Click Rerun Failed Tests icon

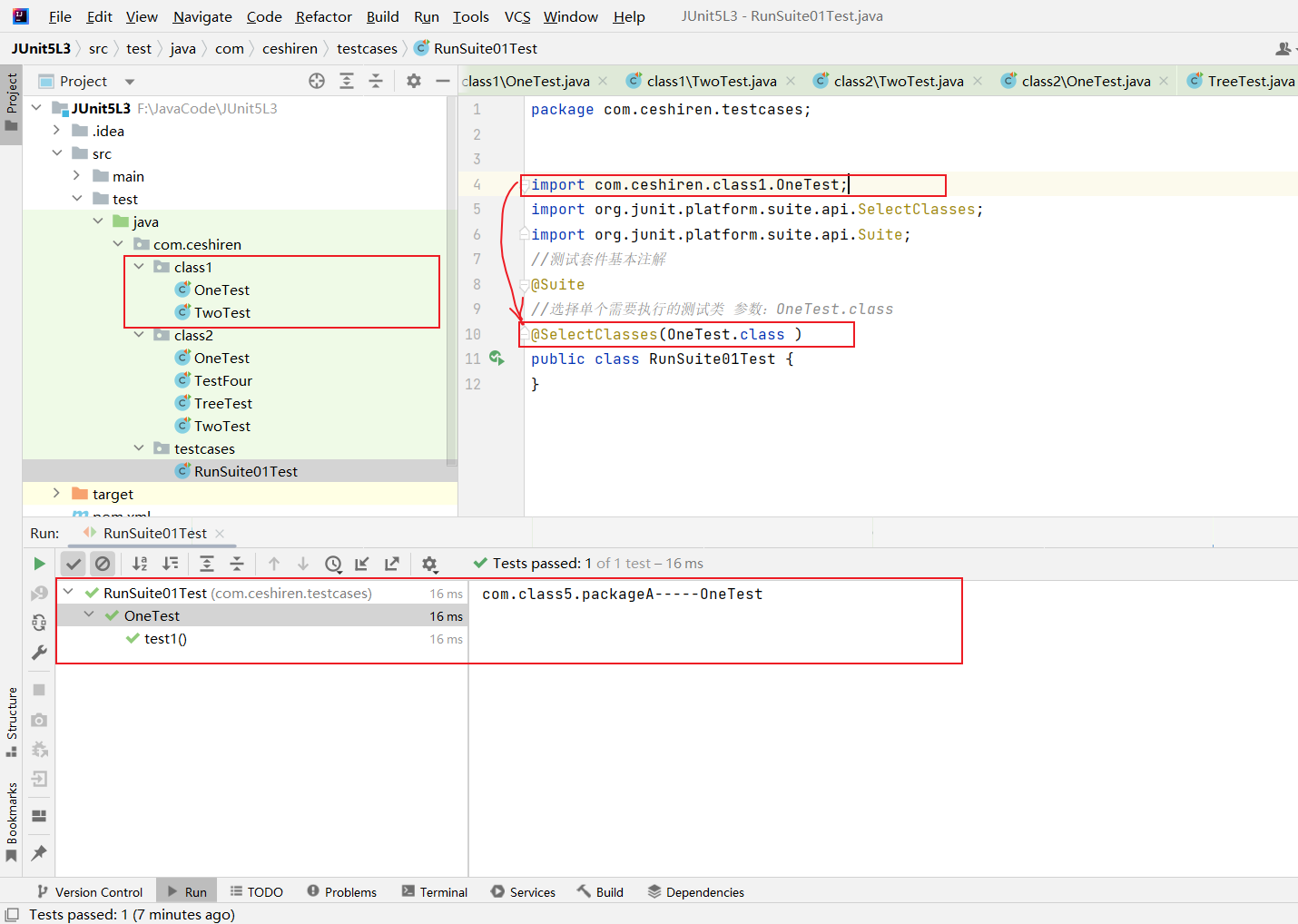tap(39, 594)
